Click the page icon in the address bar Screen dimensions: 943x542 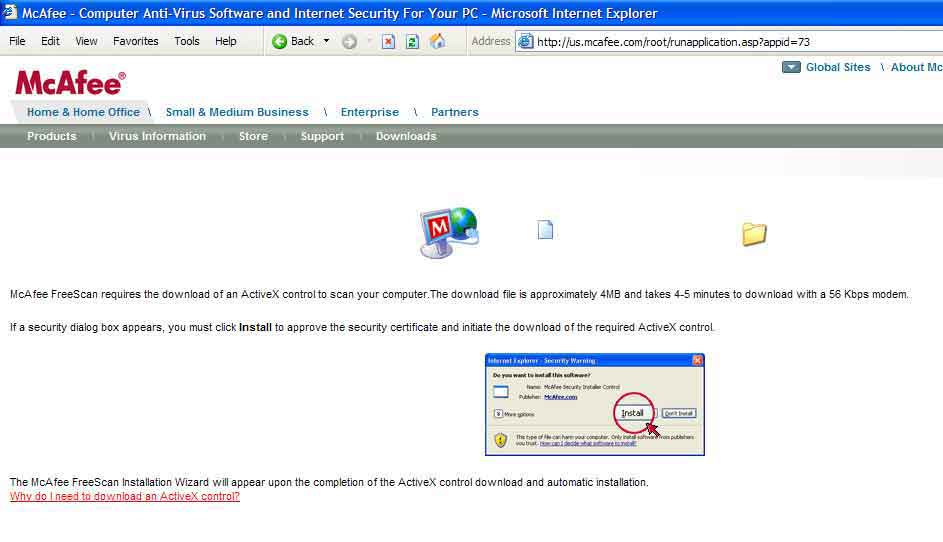pos(526,42)
